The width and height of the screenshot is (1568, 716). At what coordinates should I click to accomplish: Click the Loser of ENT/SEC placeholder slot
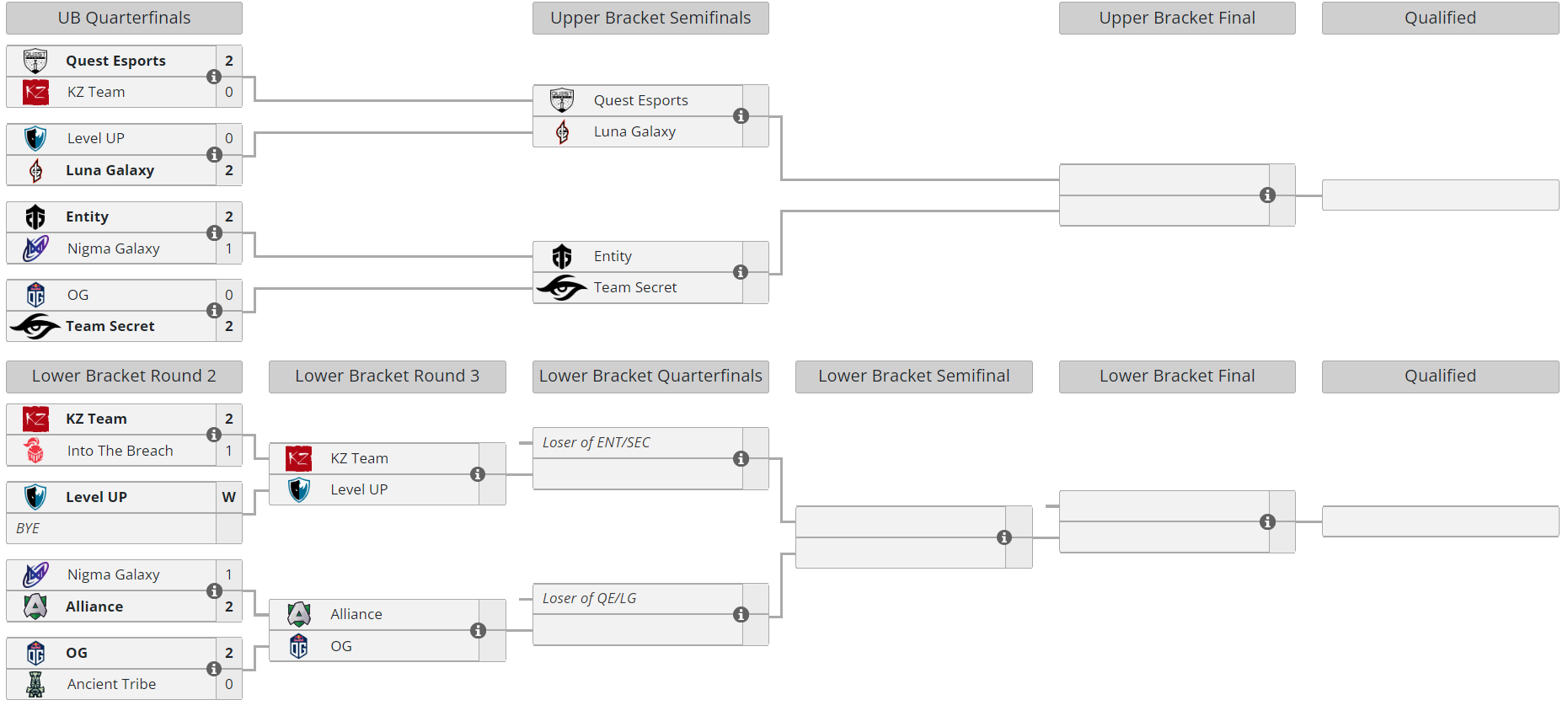tap(597, 442)
